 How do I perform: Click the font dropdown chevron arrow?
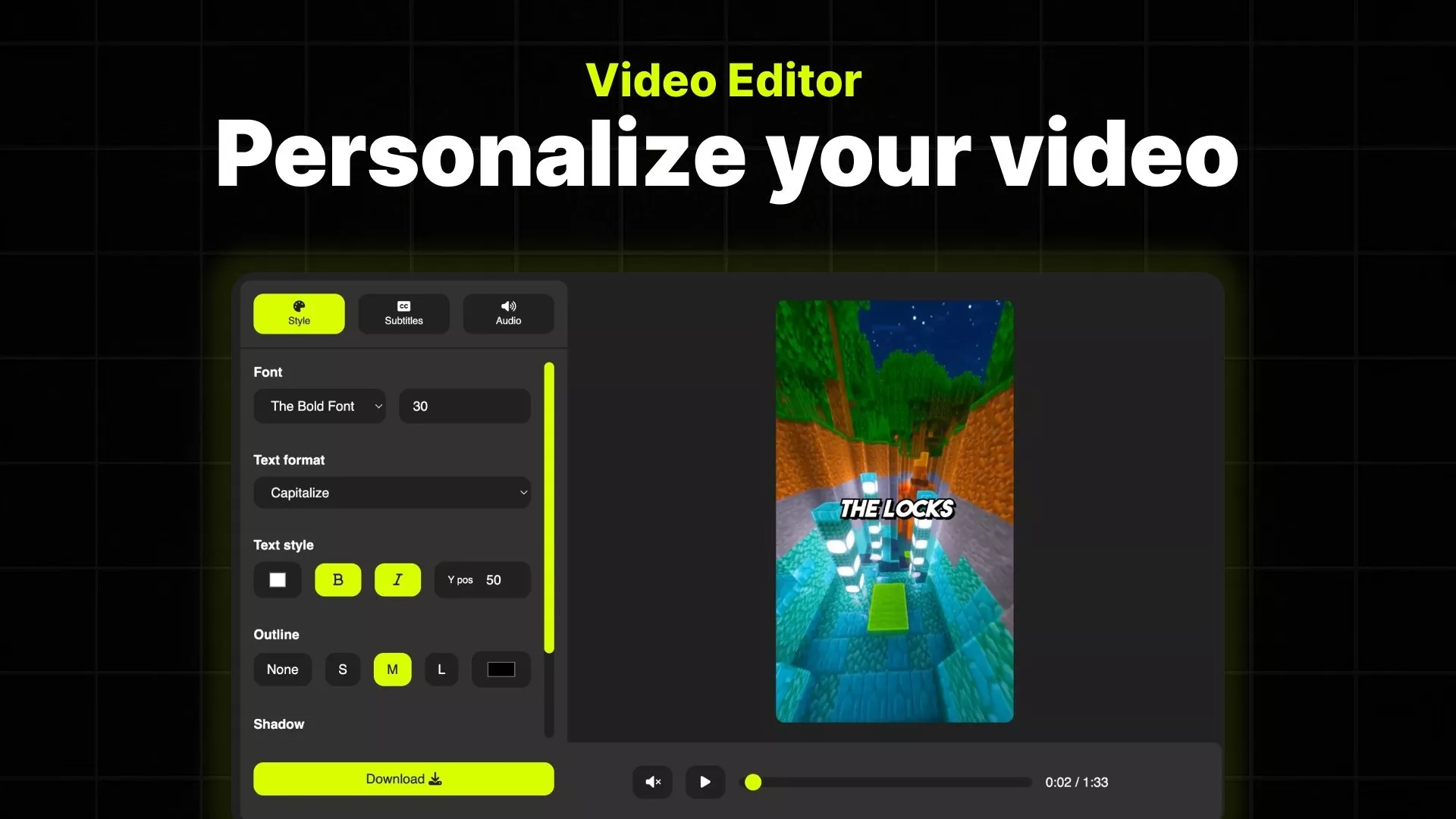pos(378,406)
